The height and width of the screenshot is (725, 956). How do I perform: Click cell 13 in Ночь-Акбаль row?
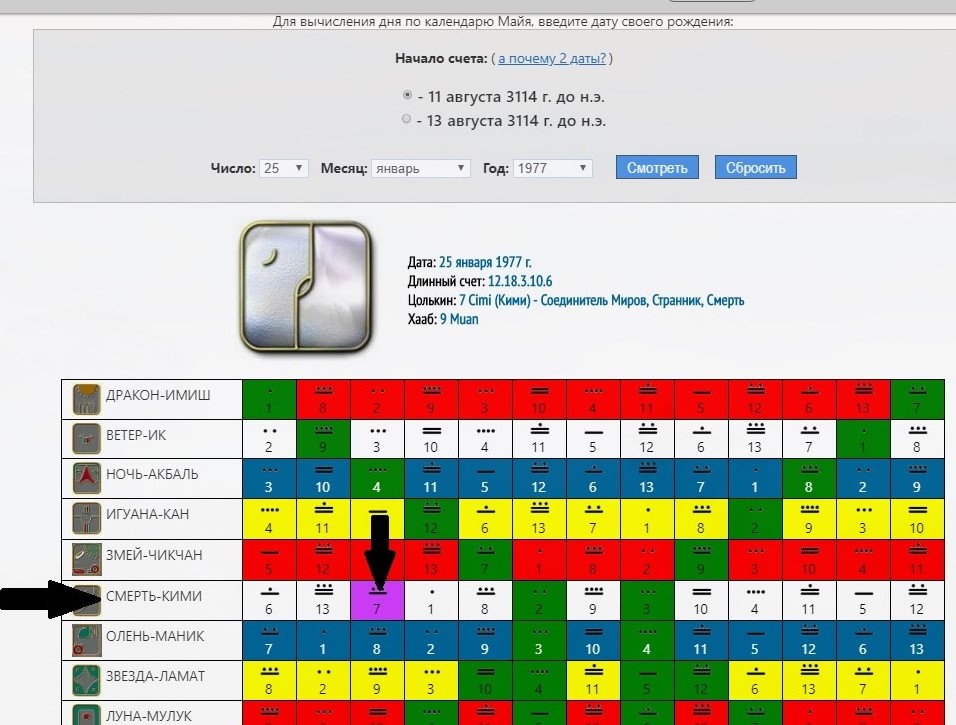647,479
